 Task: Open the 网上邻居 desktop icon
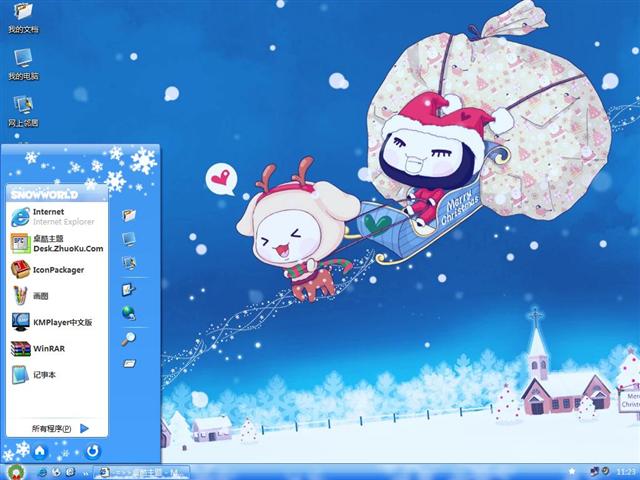[23, 111]
